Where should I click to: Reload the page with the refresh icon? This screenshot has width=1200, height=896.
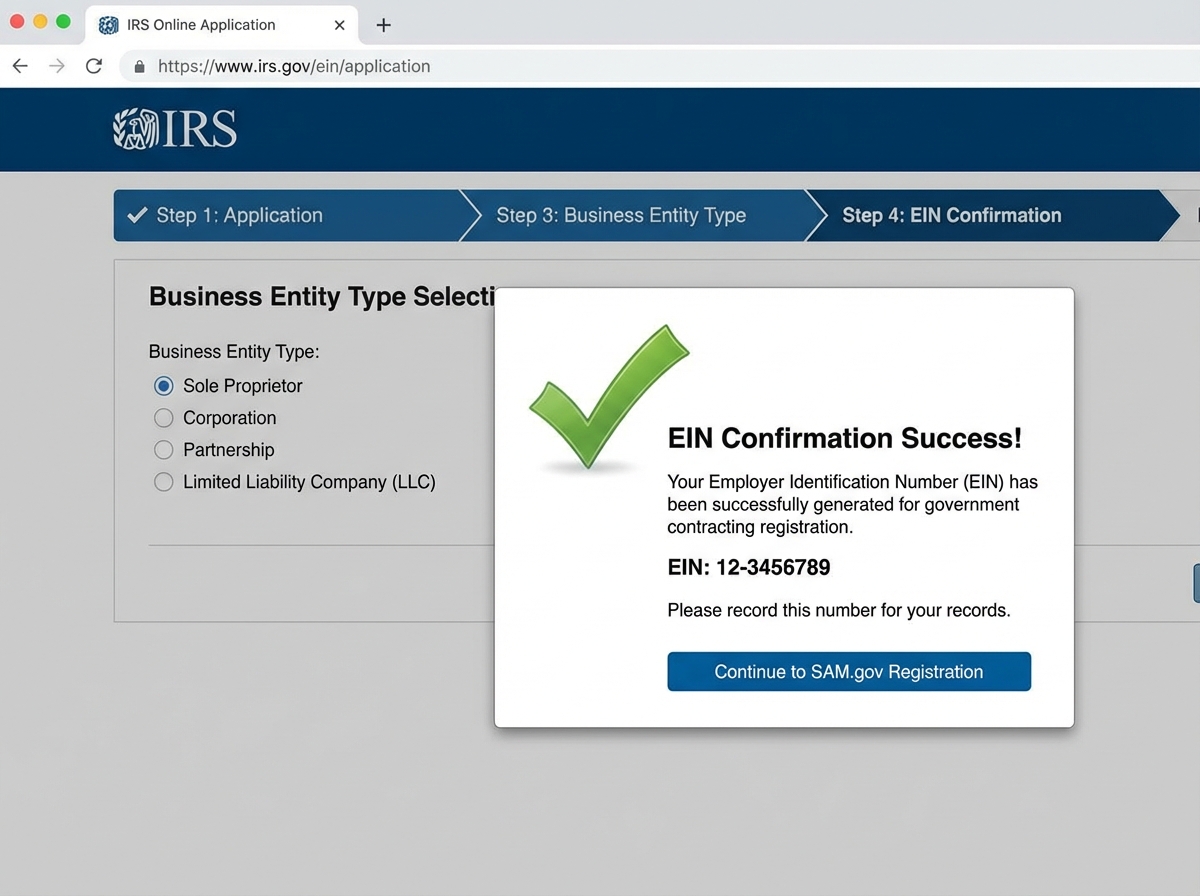[93, 66]
